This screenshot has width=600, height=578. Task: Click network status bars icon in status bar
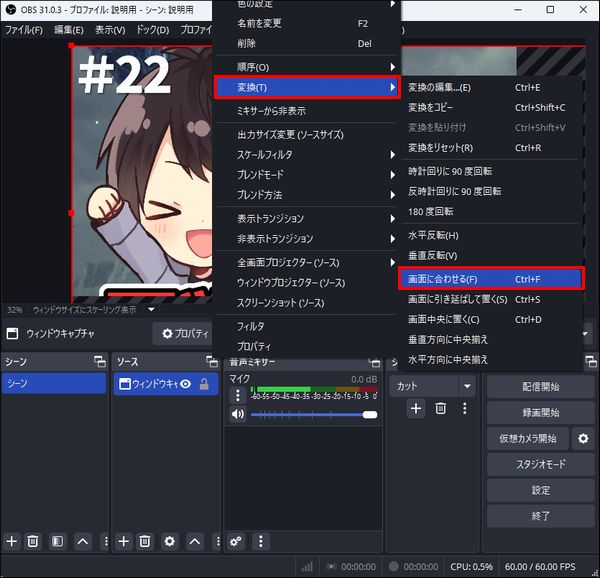(x=307, y=567)
